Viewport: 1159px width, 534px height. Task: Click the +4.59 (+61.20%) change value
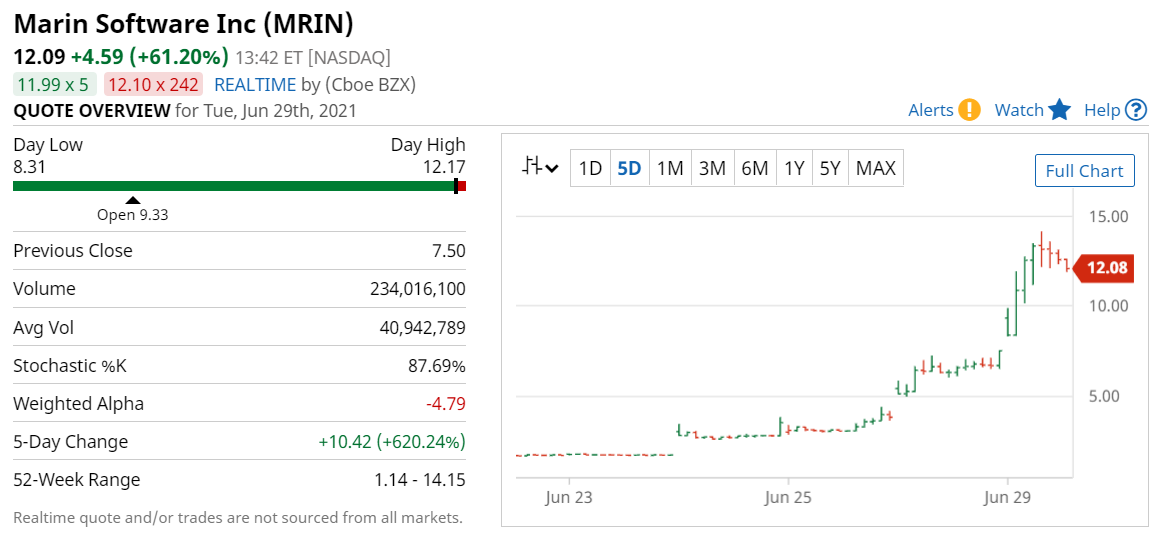tap(150, 57)
